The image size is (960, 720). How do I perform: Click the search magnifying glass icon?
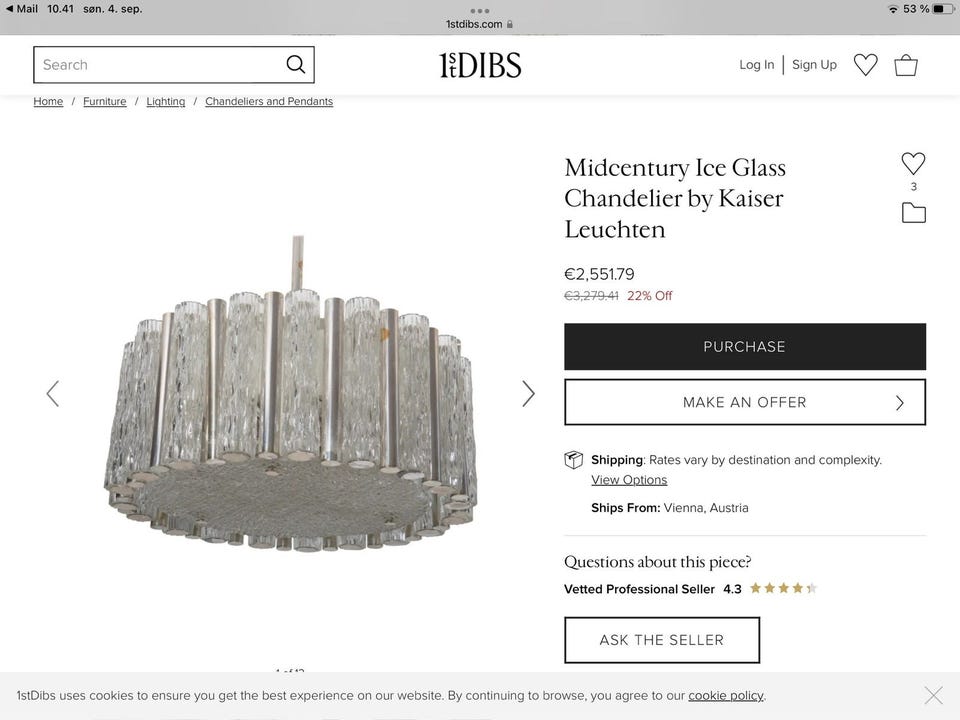(x=295, y=65)
